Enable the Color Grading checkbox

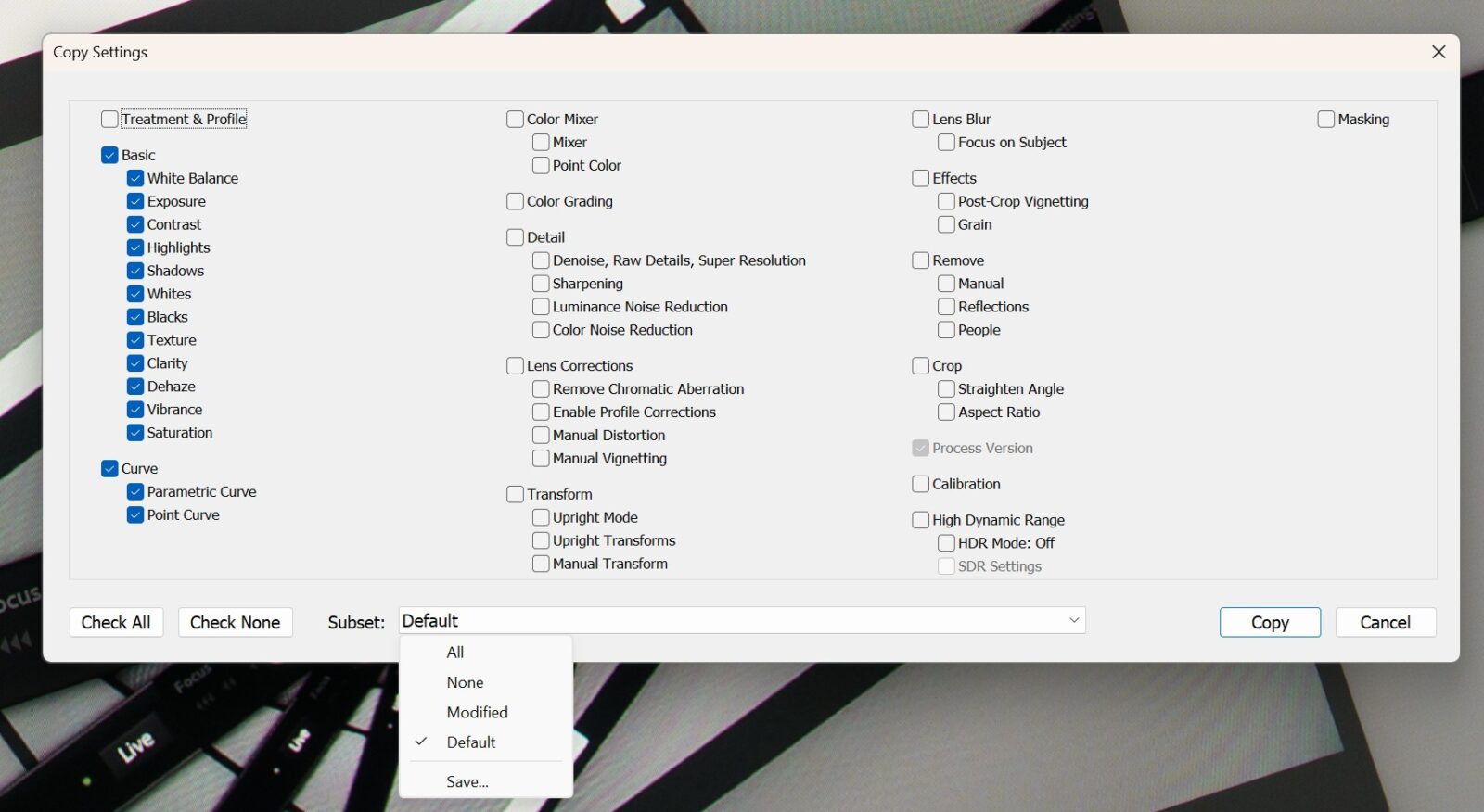516,201
